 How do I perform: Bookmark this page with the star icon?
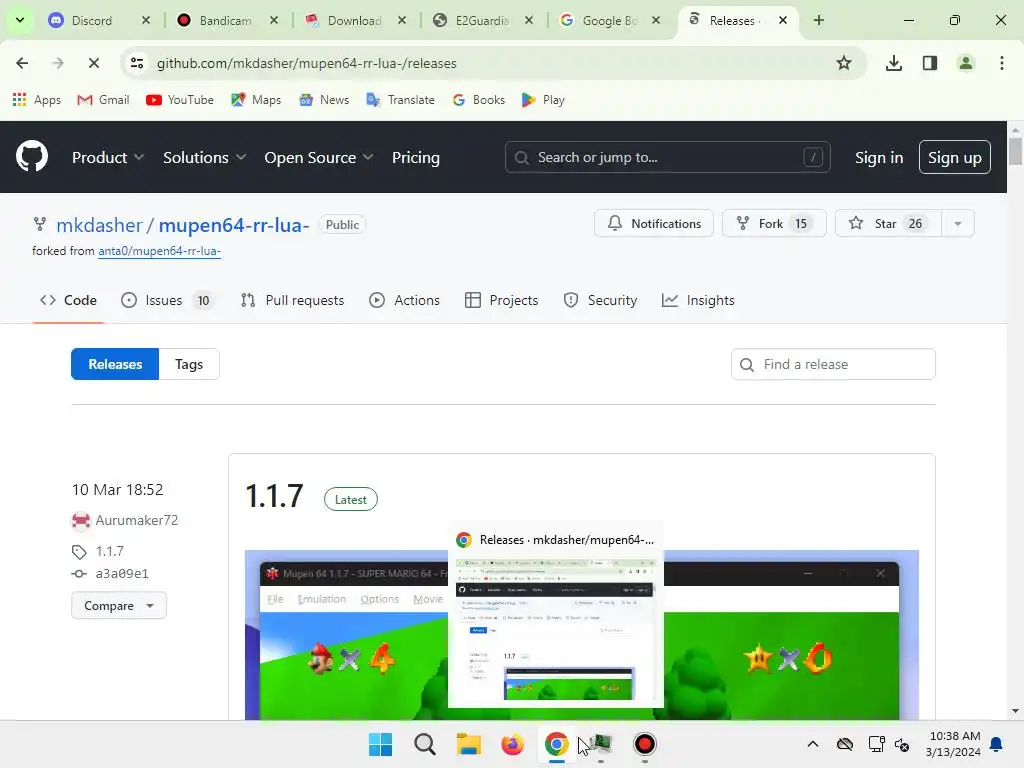844,63
